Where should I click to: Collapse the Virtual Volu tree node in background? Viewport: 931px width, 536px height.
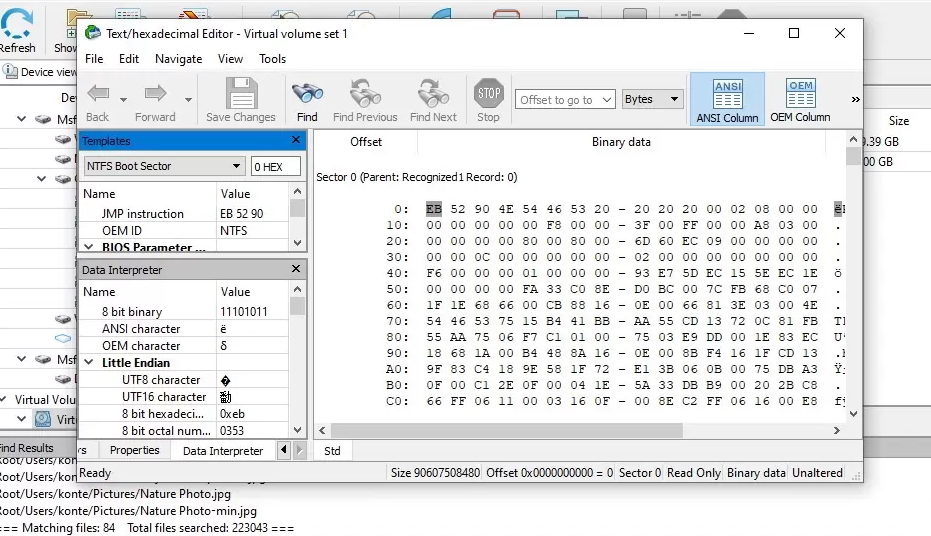(x=4, y=399)
